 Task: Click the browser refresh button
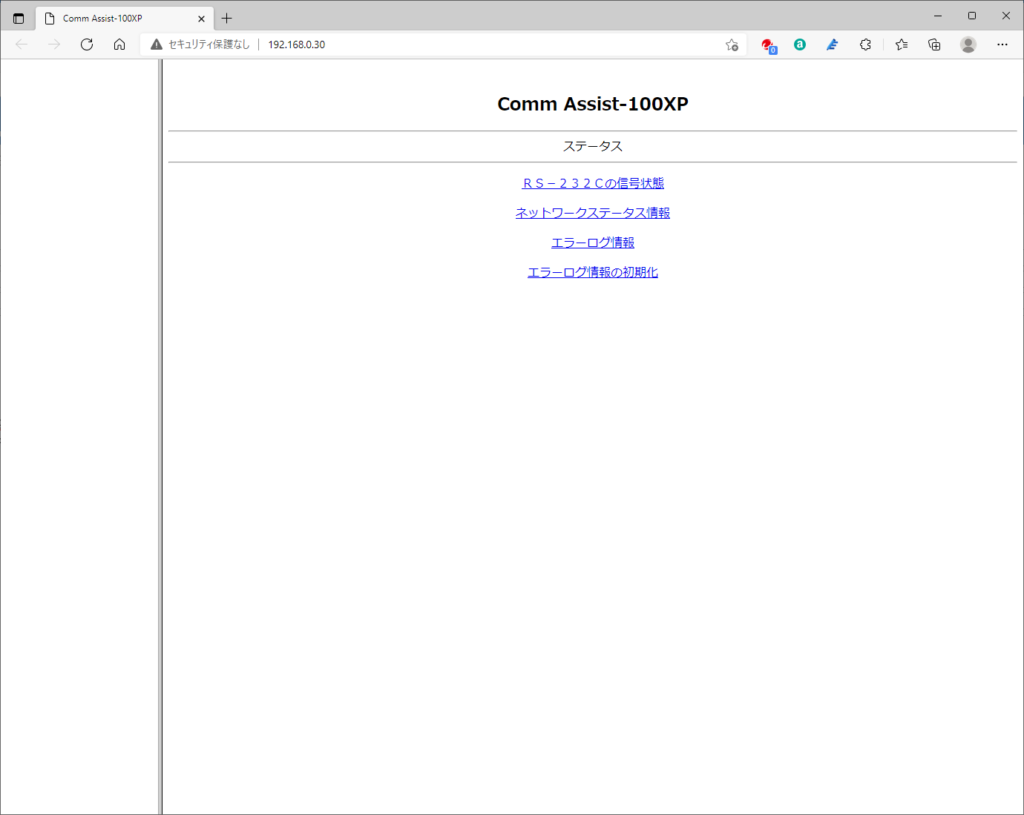coord(87,44)
